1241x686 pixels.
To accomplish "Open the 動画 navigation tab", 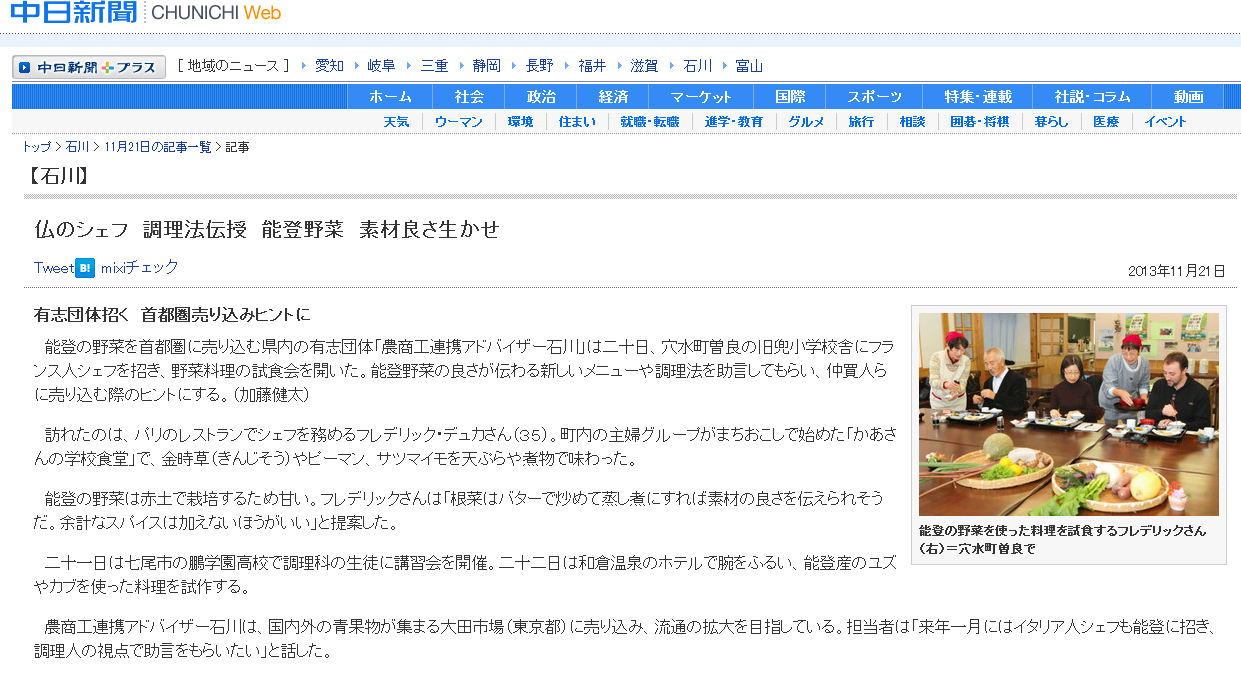I will click(x=1188, y=97).
